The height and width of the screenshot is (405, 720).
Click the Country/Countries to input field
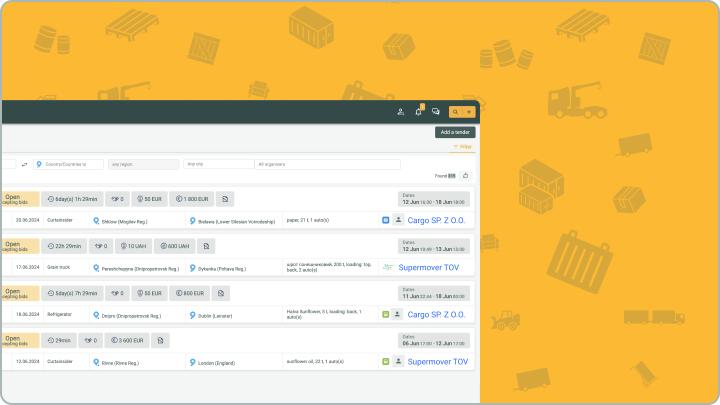point(69,164)
